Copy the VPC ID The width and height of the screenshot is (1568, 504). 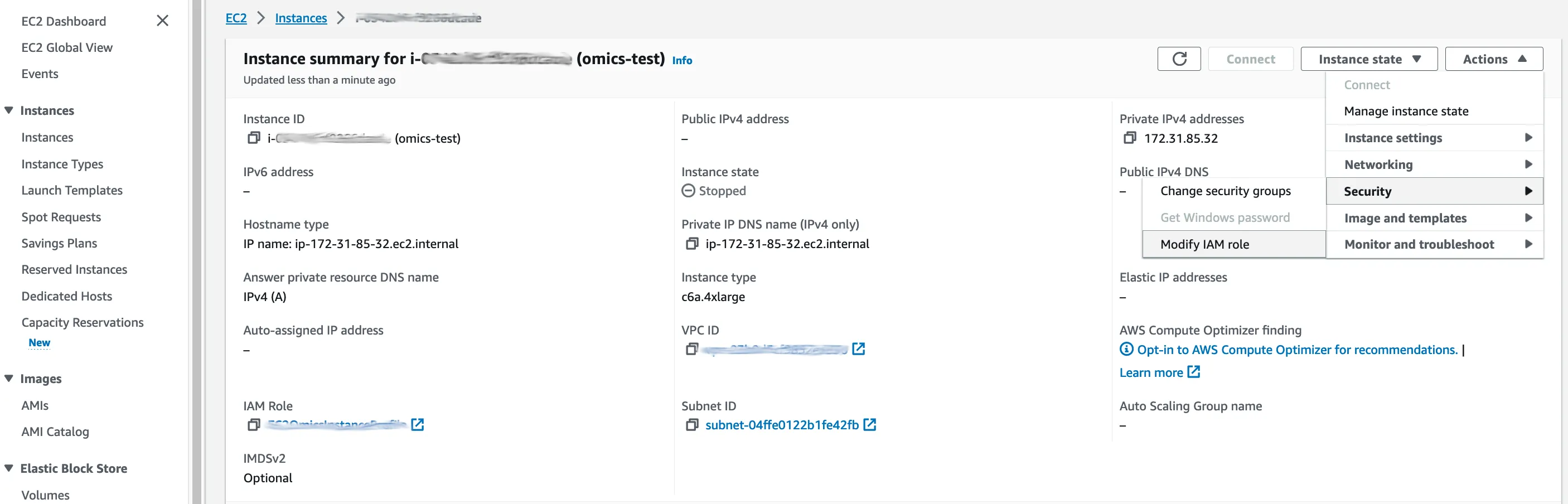pyautogui.click(x=691, y=350)
